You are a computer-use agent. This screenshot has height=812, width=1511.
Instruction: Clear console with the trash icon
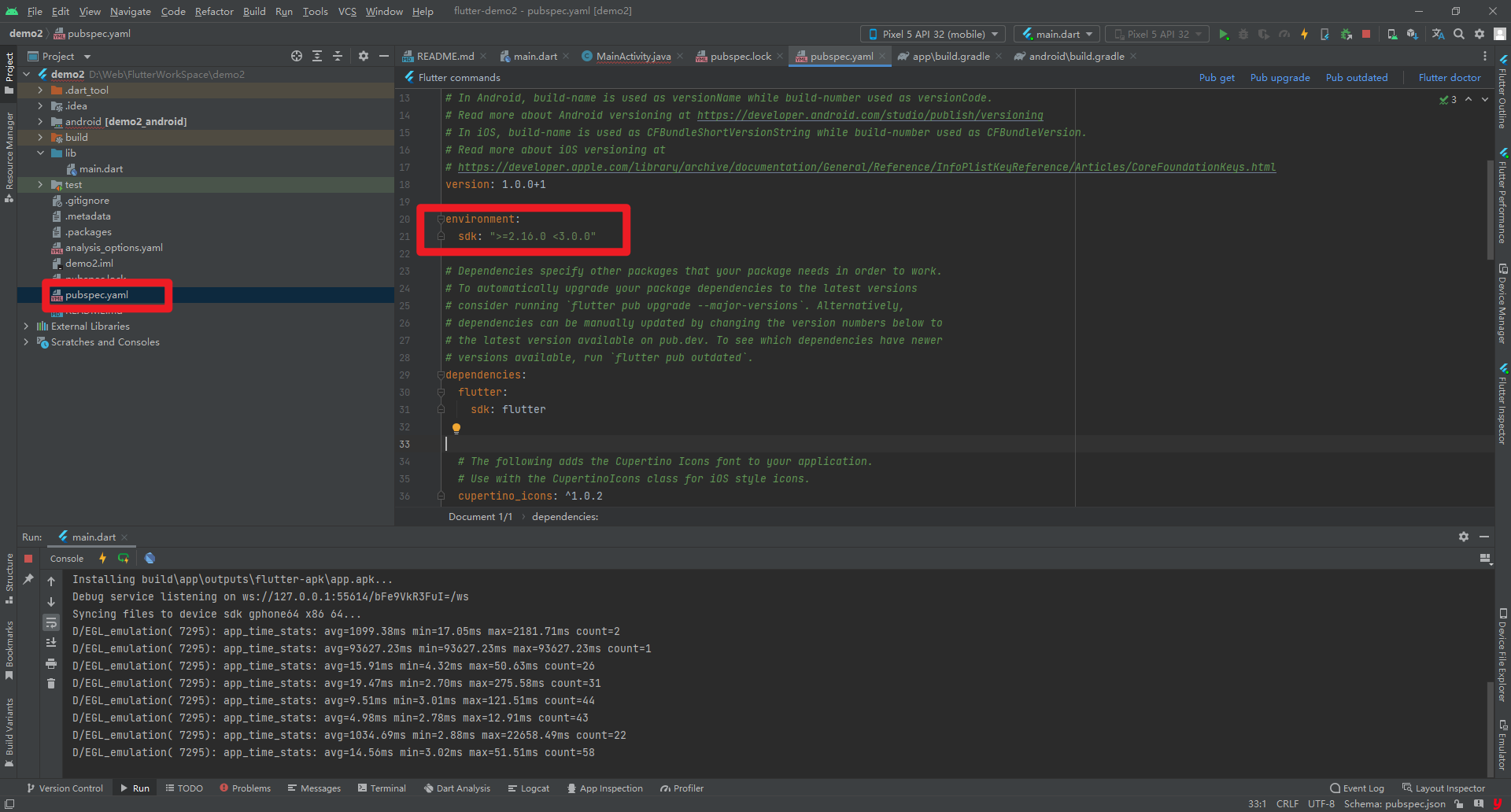point(51,684)
